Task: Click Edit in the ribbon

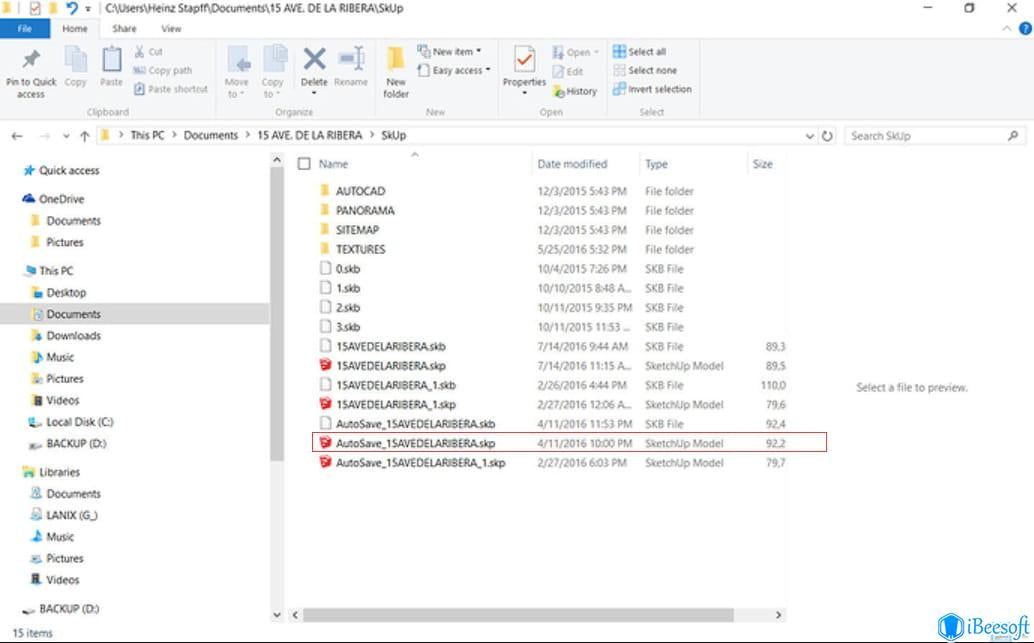Action: click(568, 71)
